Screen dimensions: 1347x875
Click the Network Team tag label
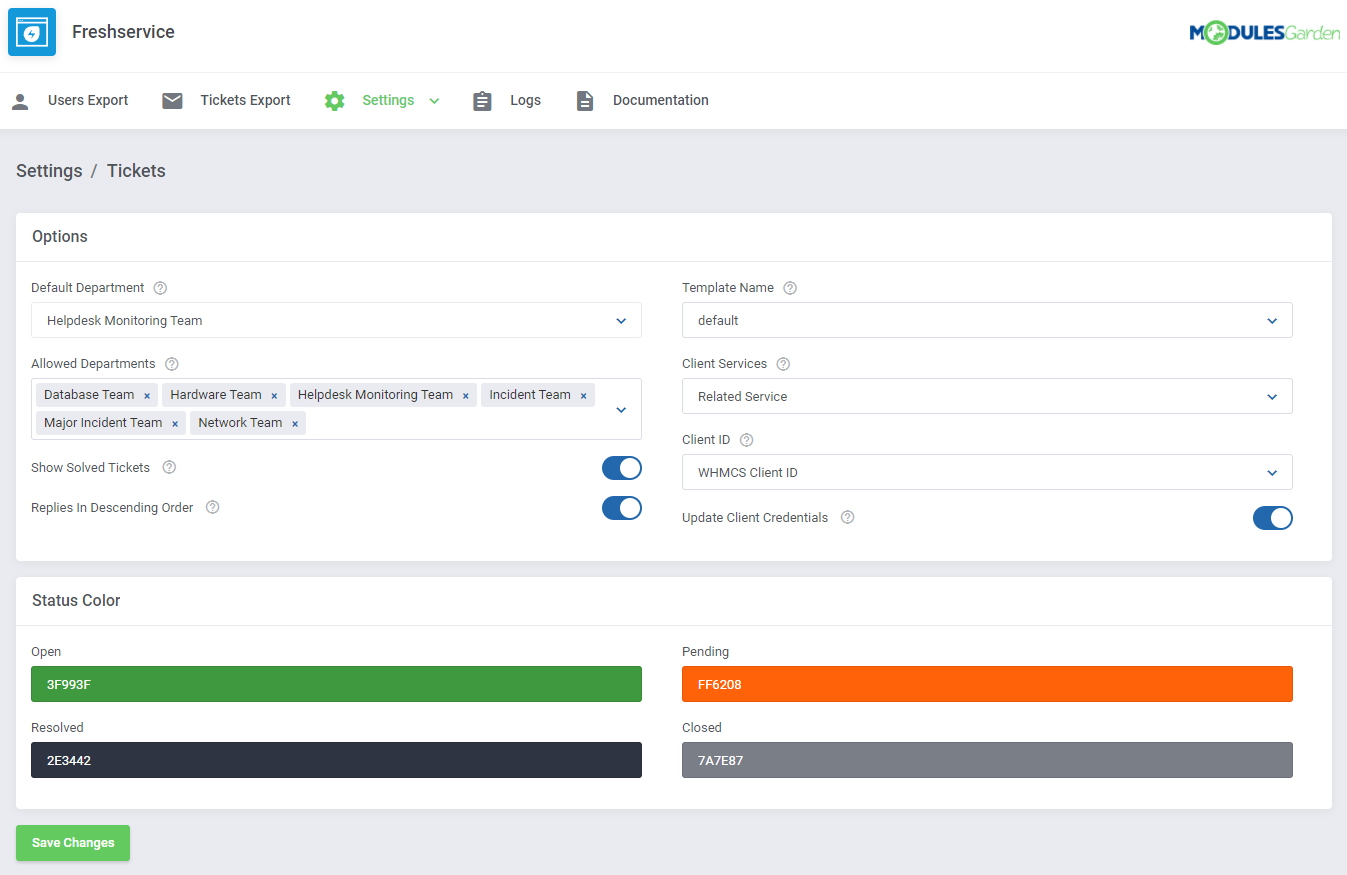[x=240, y=423]
